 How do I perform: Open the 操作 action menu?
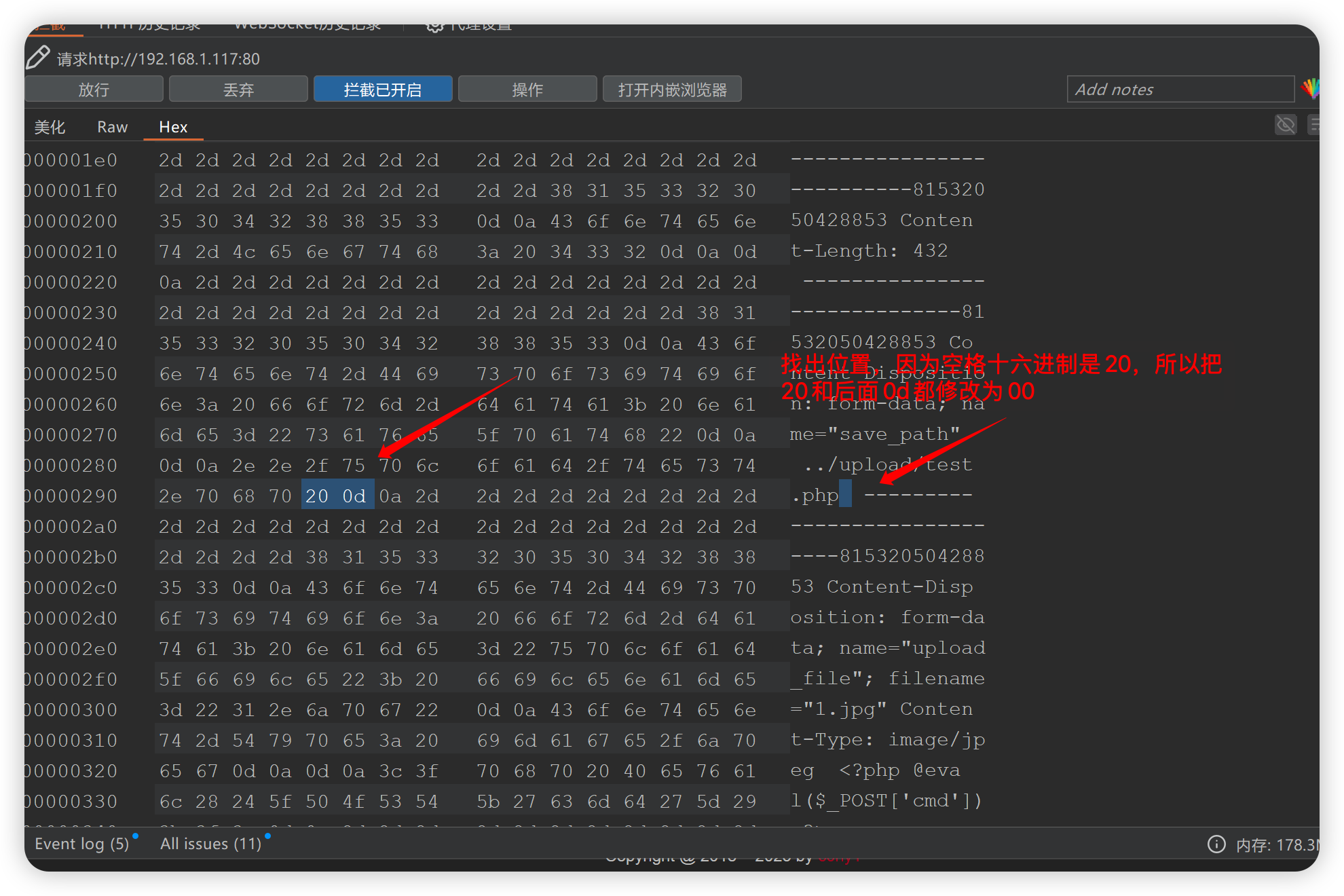527,89
